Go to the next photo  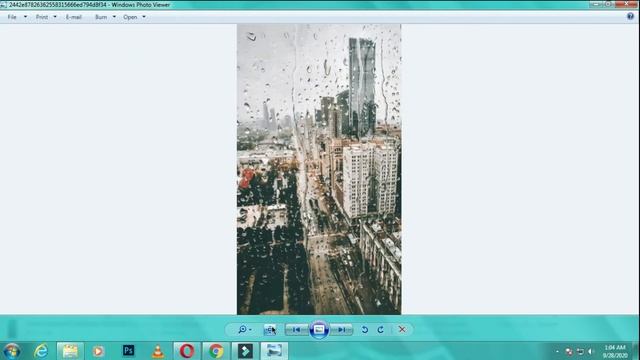coord(341,329)
